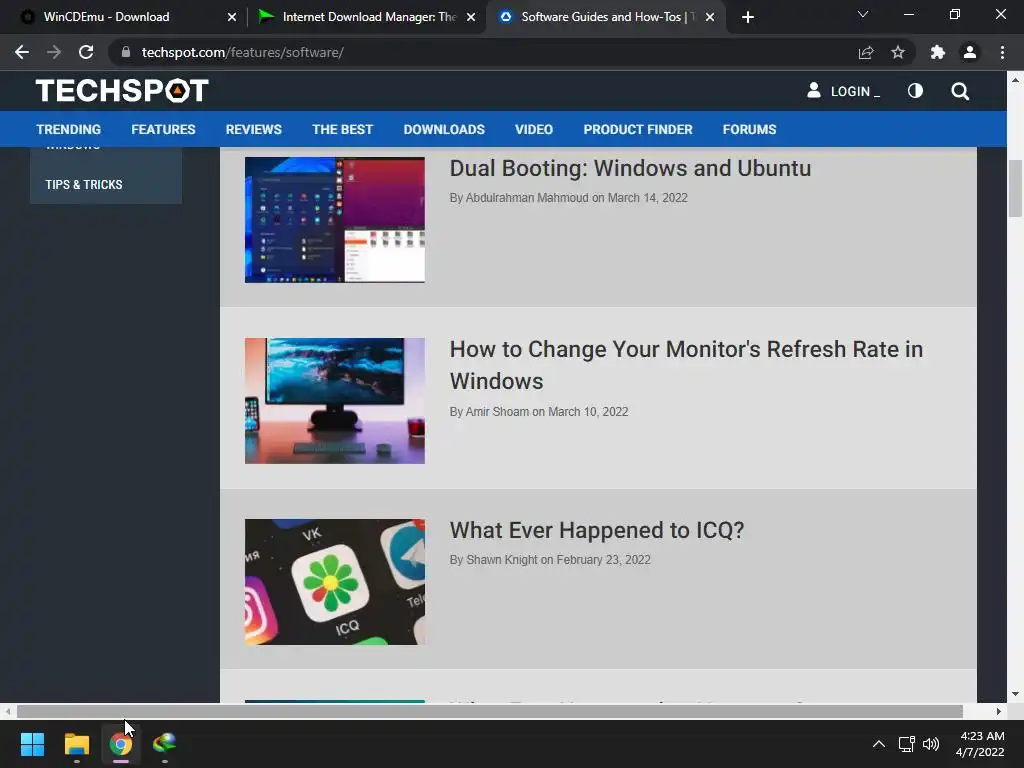1024x768 pixels.
Task: Open the volume speaker tray icon
Action: point(931,744)
